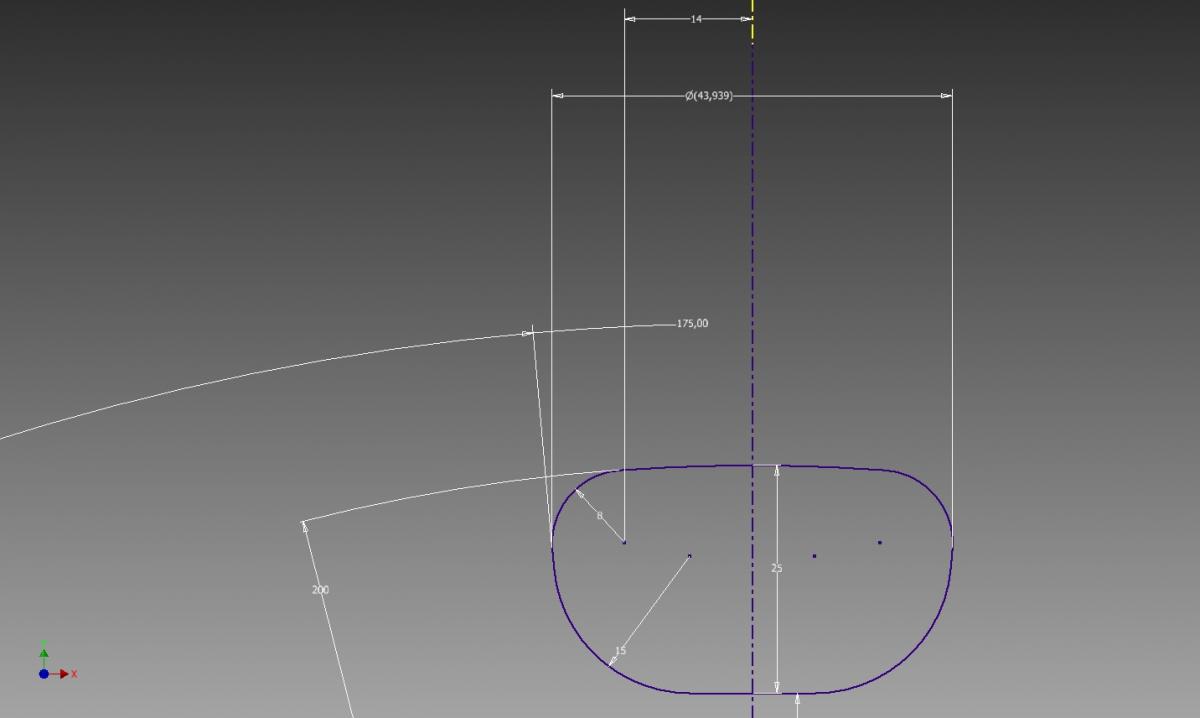
Task: Select the 14 horizontal dimension value
Action: point(696,19)
